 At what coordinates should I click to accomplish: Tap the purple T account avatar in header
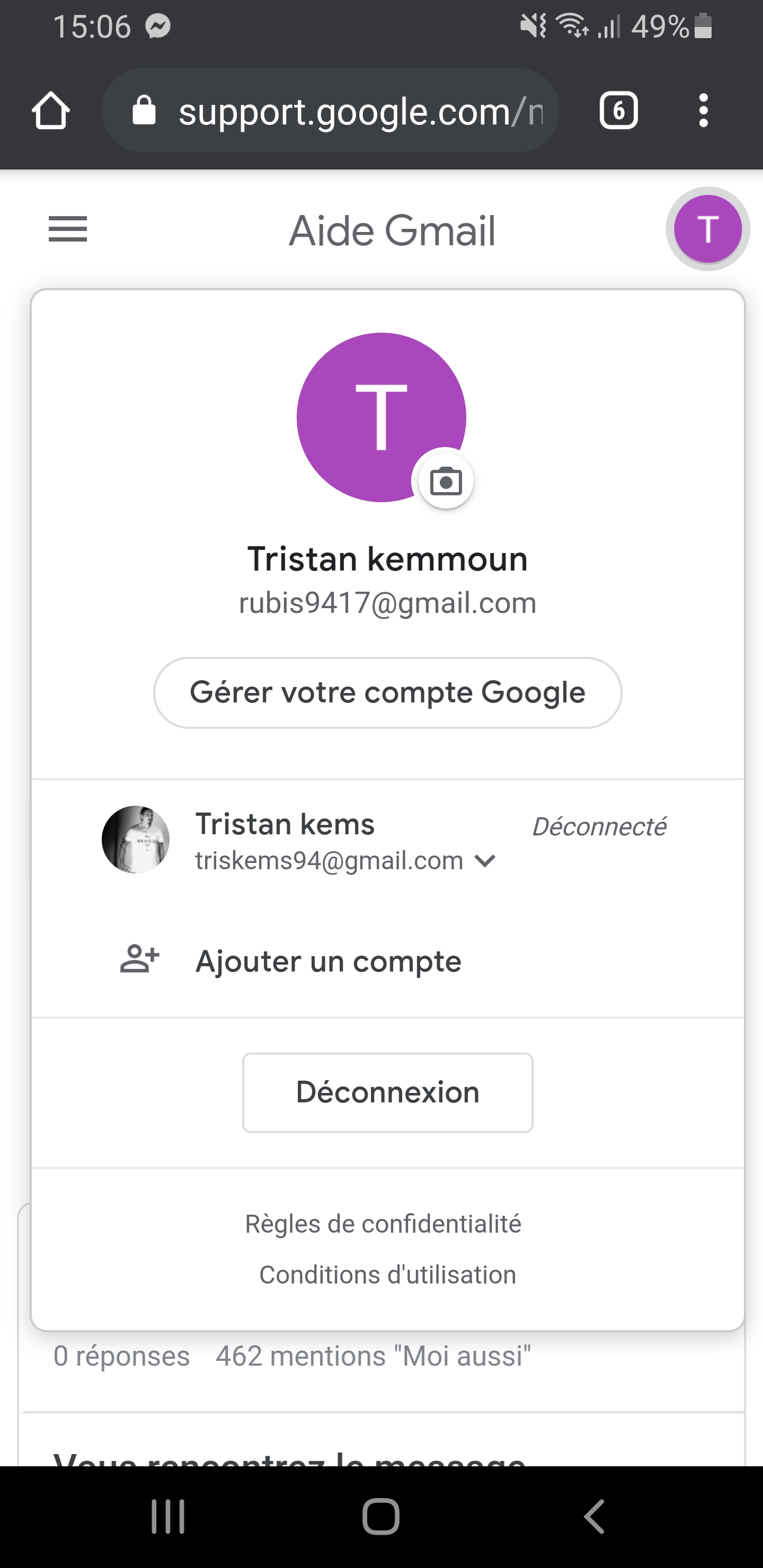point(707,229)
